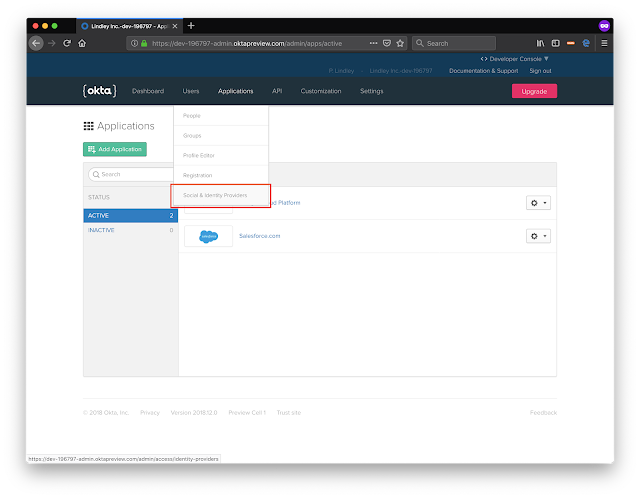Click the Pocket save icon

point(387,43)
